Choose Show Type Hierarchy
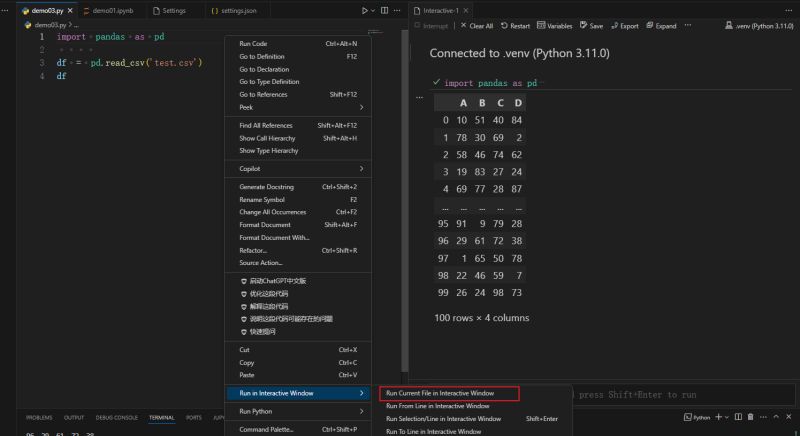Screen dimensions: 800x436 (298, 150)
